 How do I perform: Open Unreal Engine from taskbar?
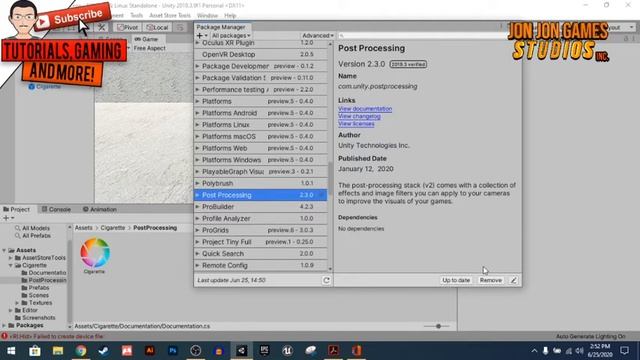point(287,351)
